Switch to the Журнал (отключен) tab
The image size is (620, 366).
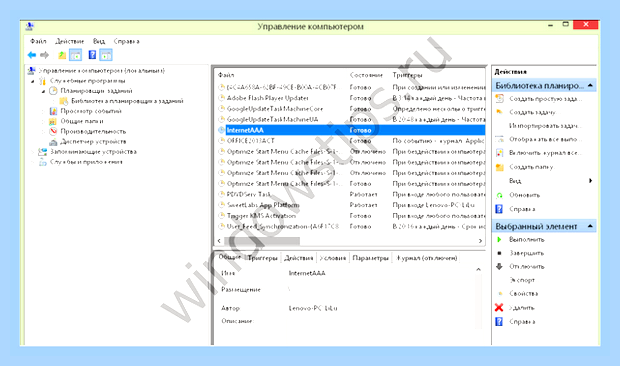click(426, 258)
